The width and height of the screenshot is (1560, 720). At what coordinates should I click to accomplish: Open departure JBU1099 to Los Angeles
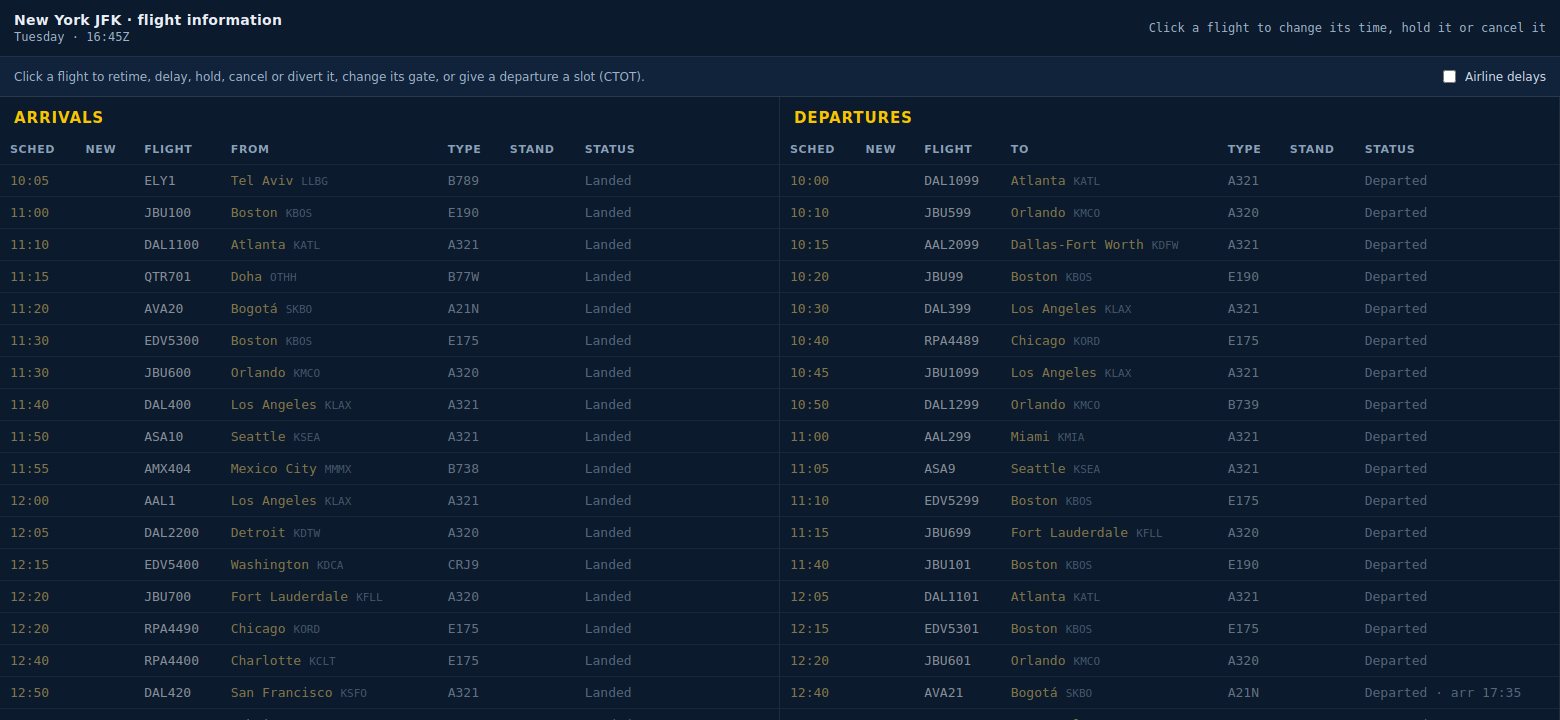click(x=1170, y=373)
